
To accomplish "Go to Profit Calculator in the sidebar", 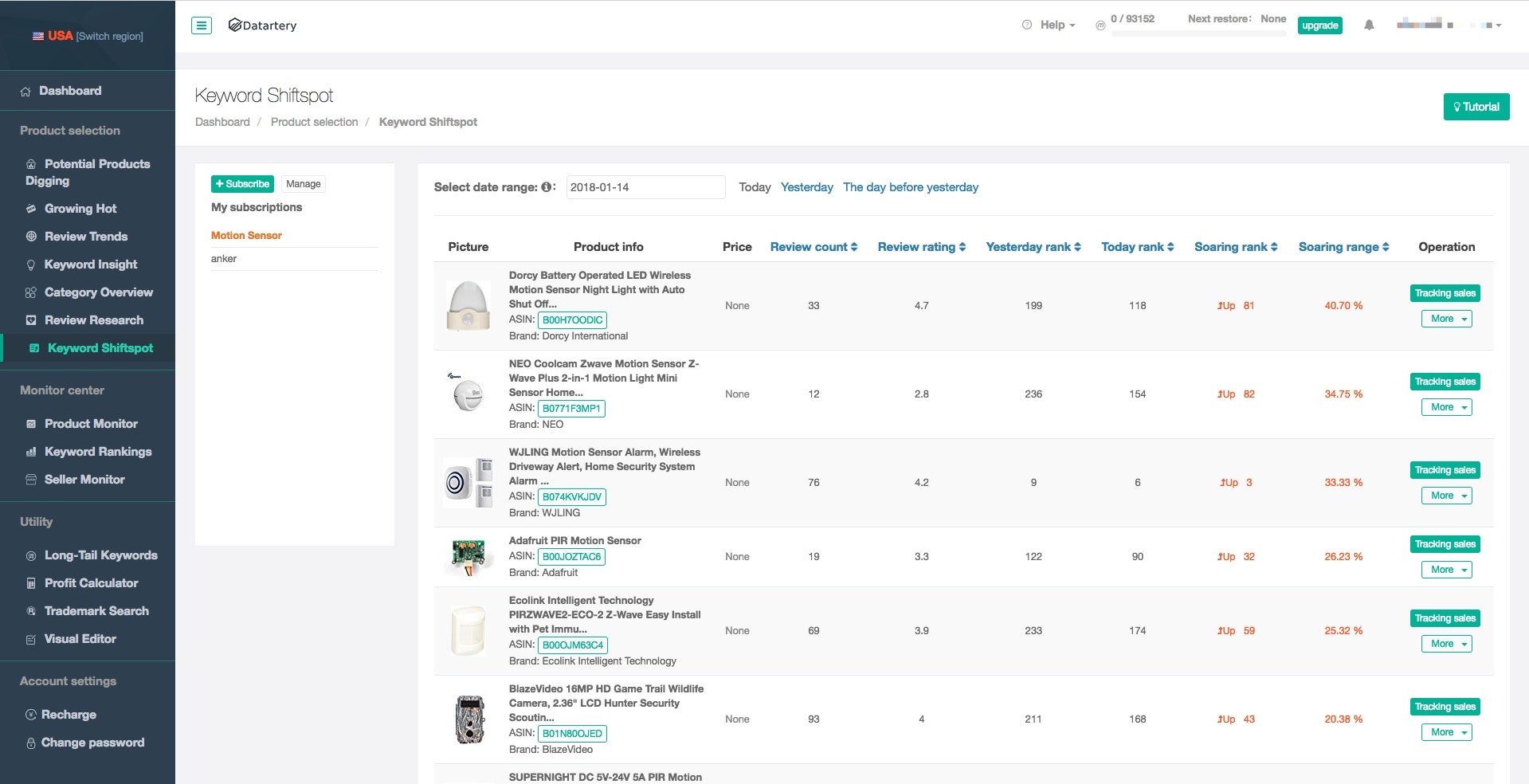I will [91, 583].
